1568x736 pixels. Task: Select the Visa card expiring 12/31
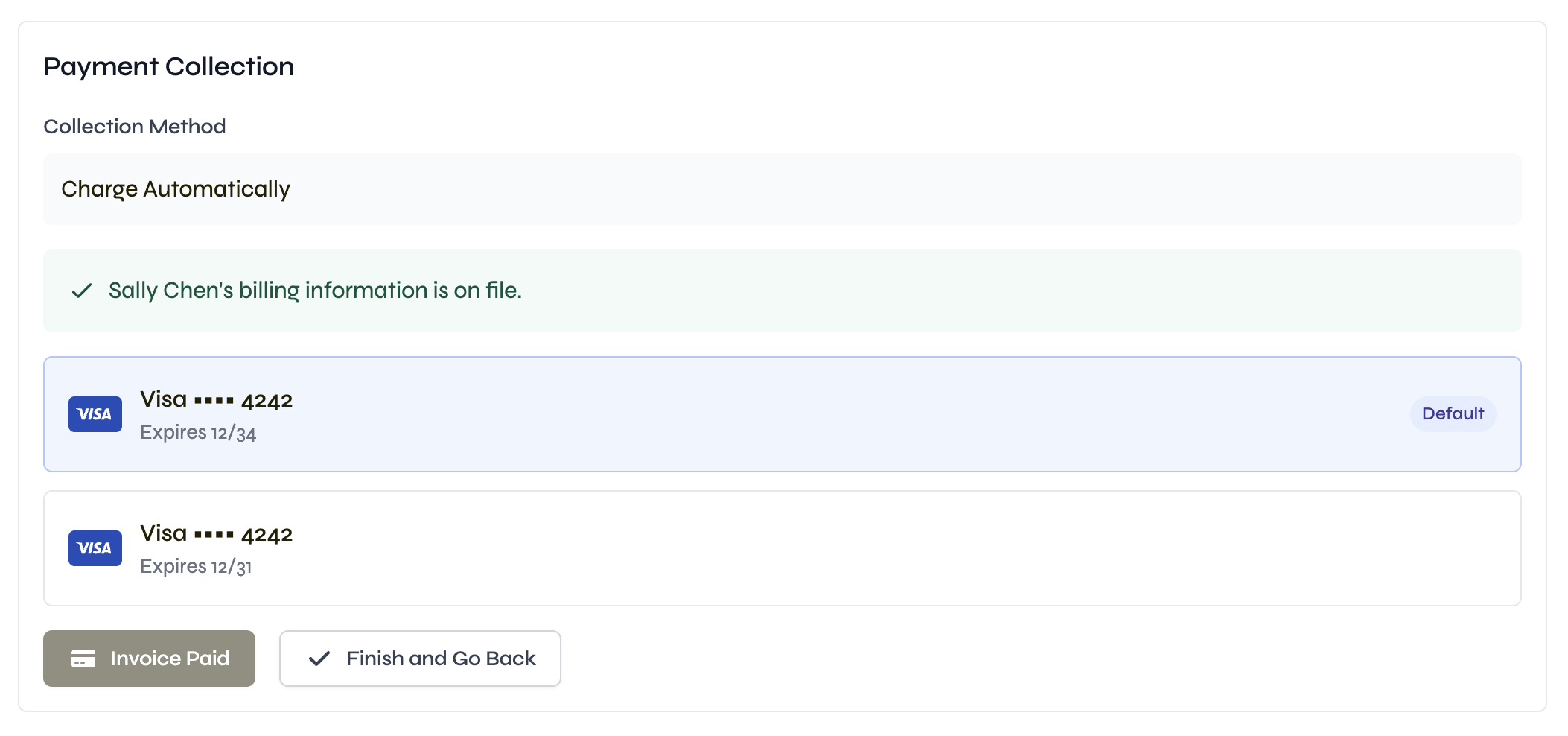(x=782, y=548)
